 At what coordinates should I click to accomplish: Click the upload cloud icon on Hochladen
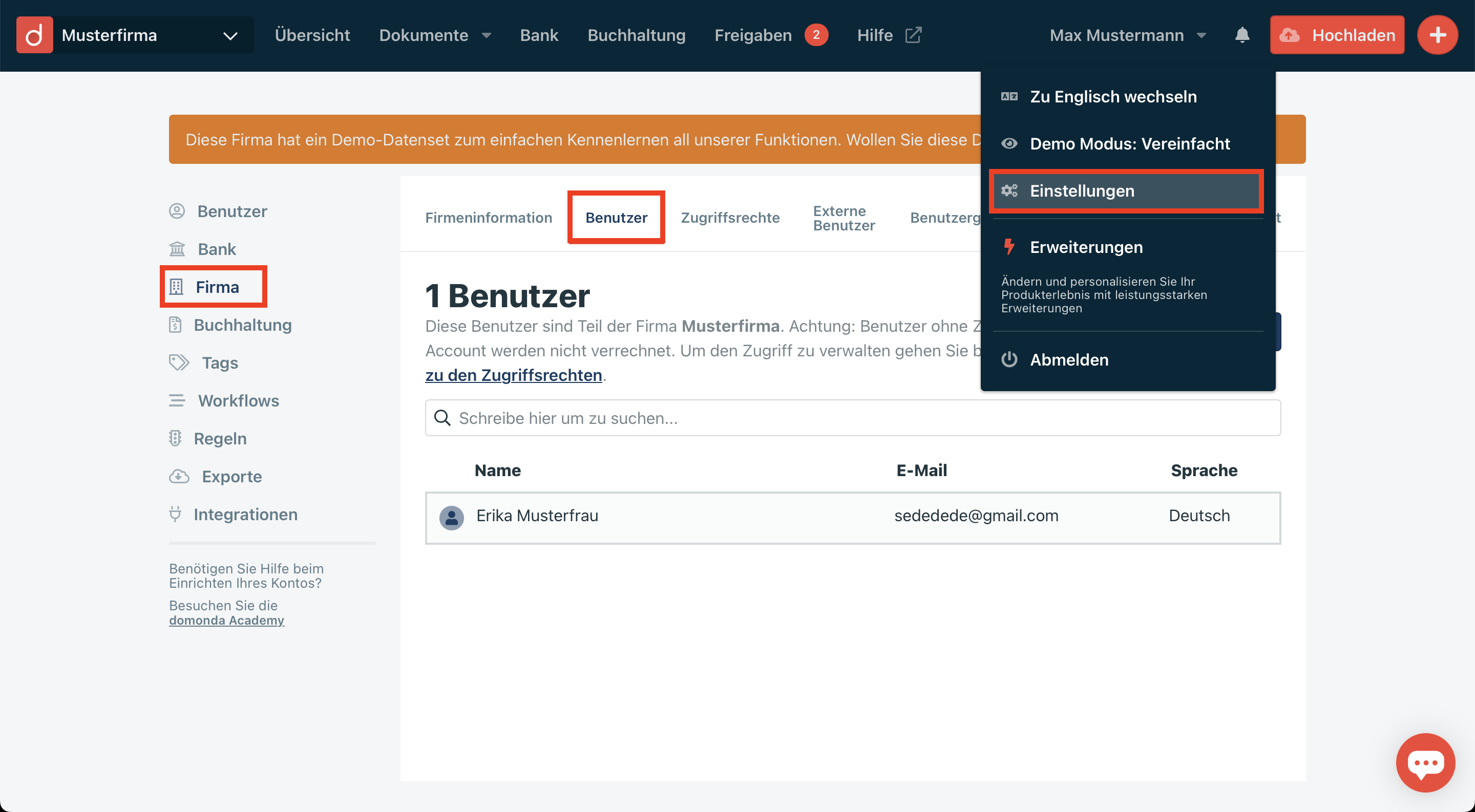pyautogui.click(x=1290, y=35)
